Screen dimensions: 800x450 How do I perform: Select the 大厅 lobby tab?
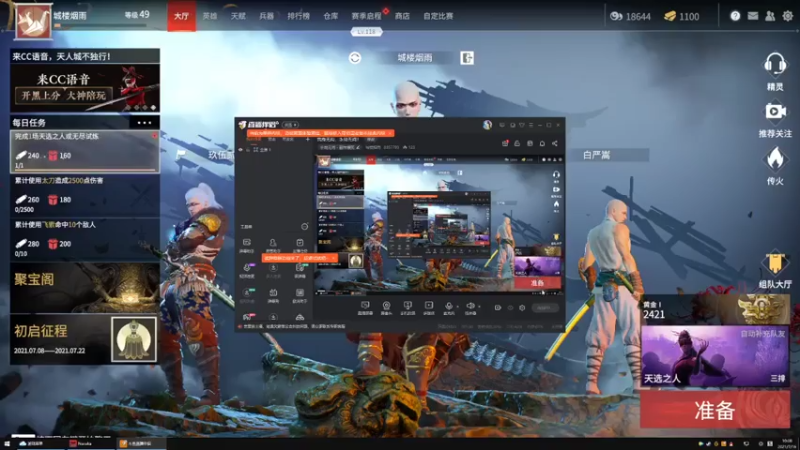[x=182, y=16]
